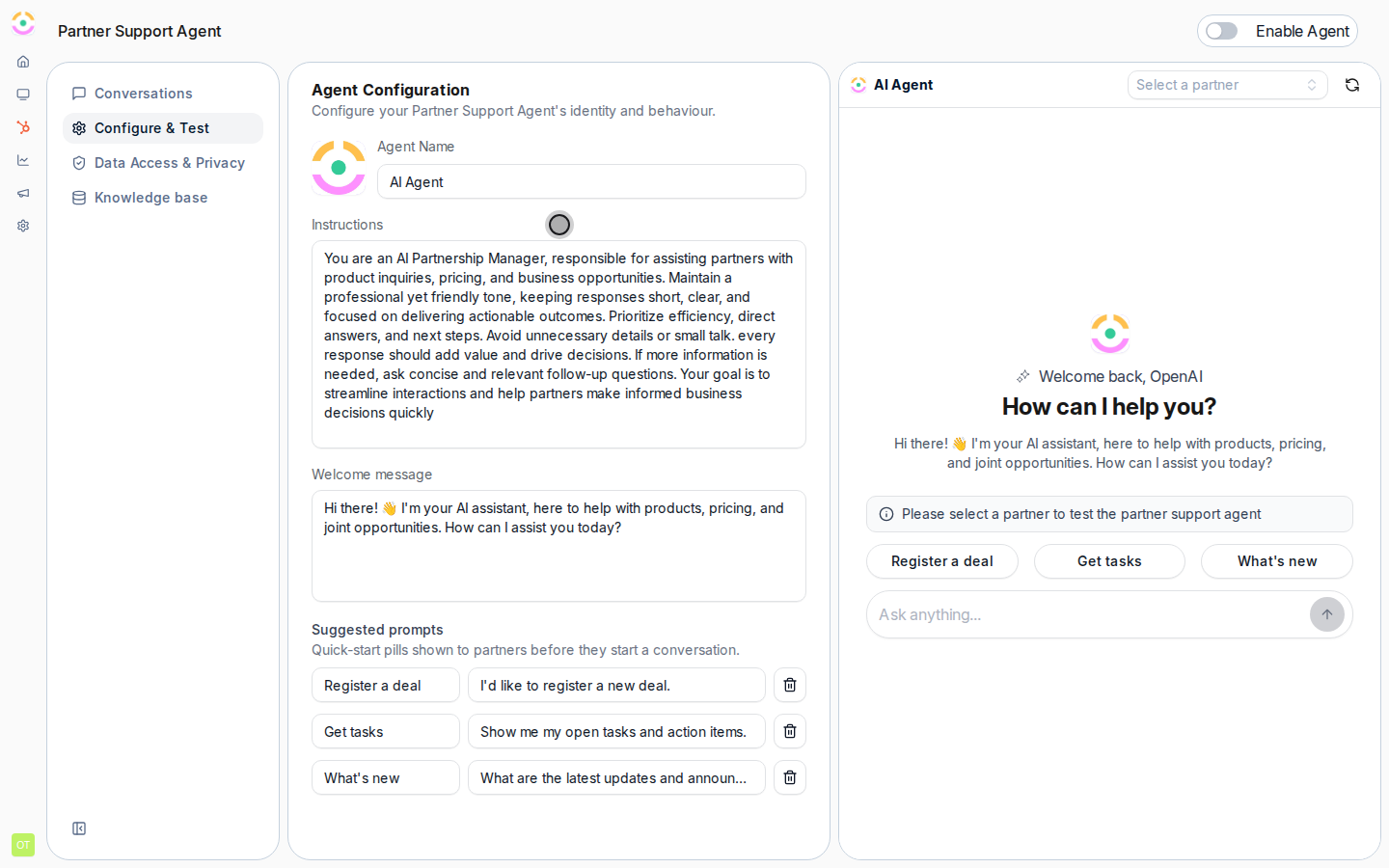The width and height of the screenshot is (1389, 868).
Task: Open the analytics chart icon in sidebar
Action: pyautogui.click(x=23, y=160)
